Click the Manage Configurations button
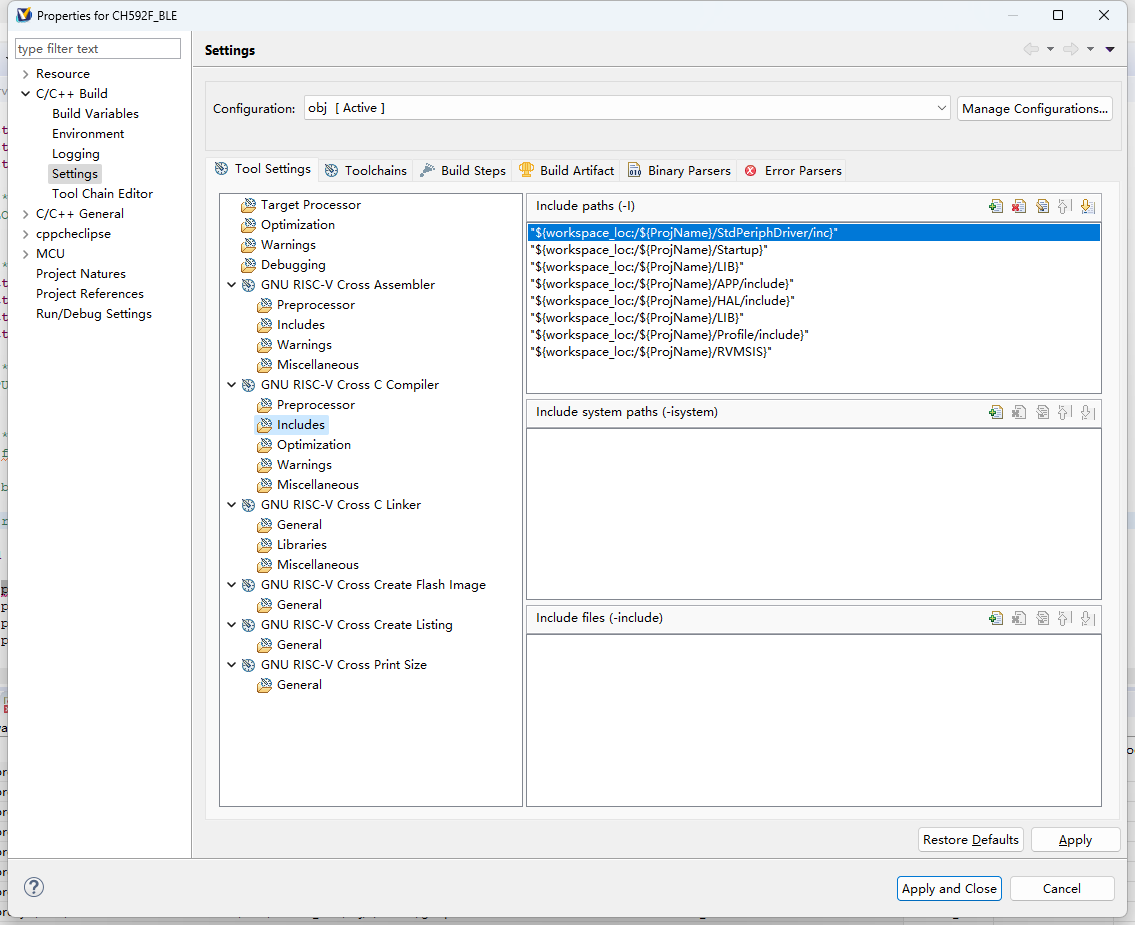Image resolution: width=1135 pixels, height=925 pixels. [1034, 108]
